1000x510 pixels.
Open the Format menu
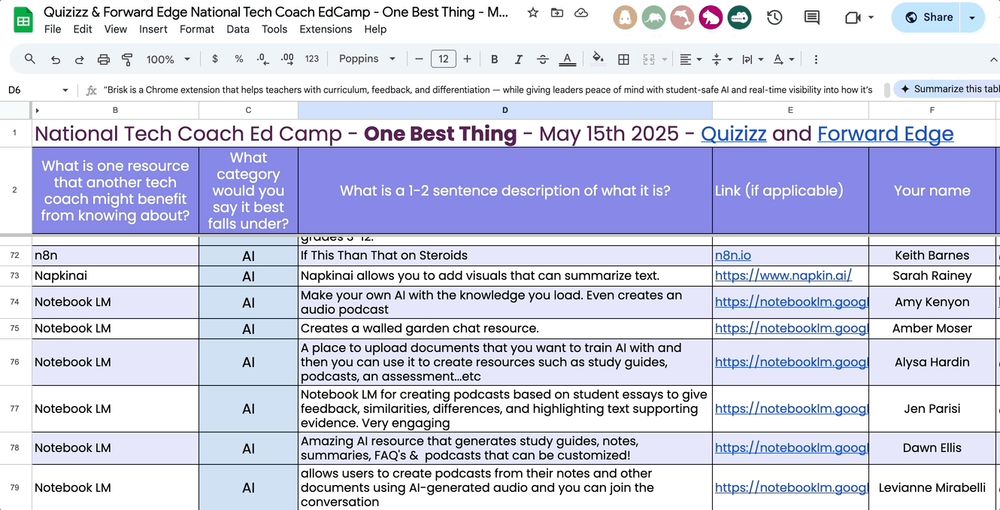tap(197, 29)
